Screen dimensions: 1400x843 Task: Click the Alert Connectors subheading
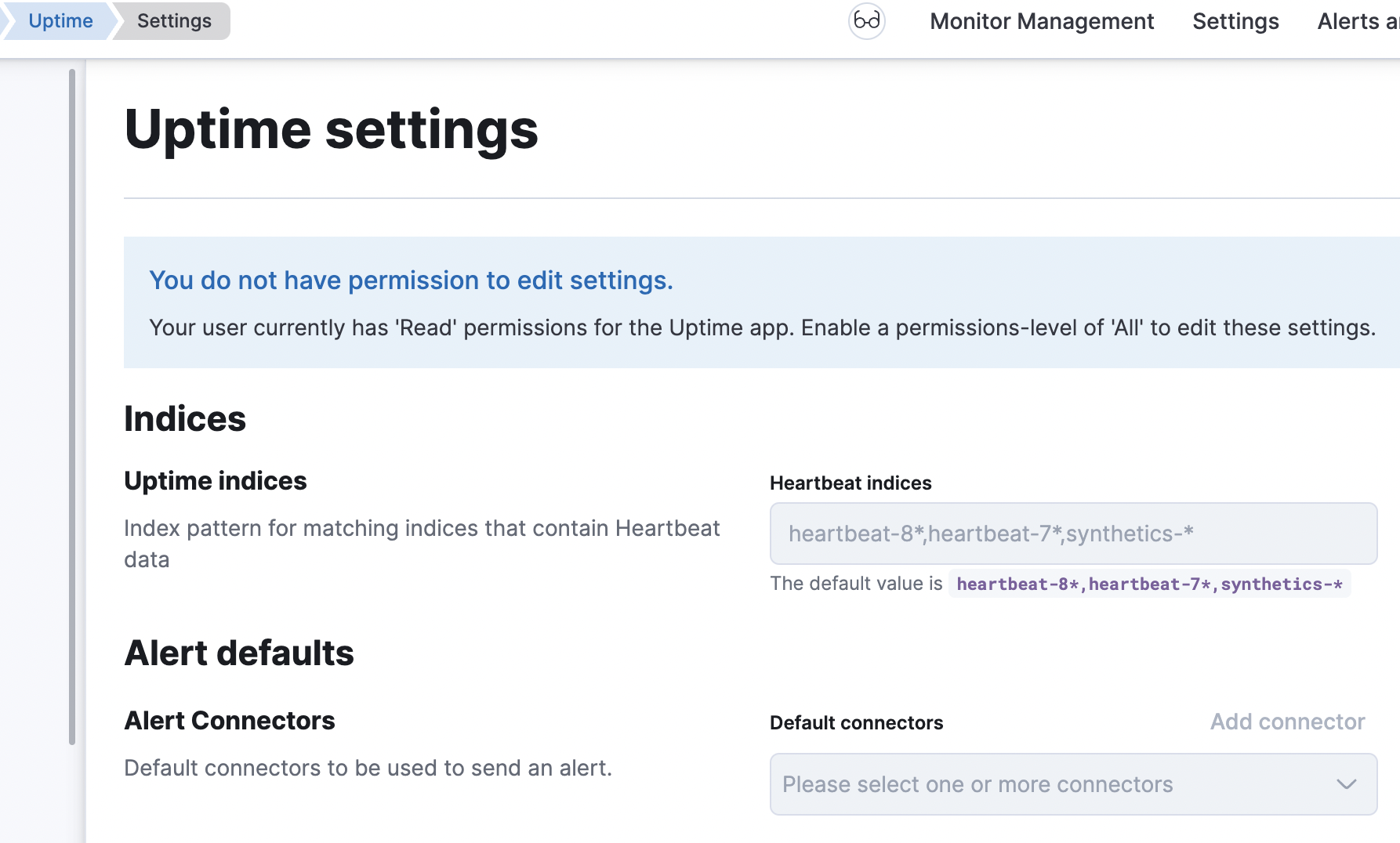click(x=229, y=721)
